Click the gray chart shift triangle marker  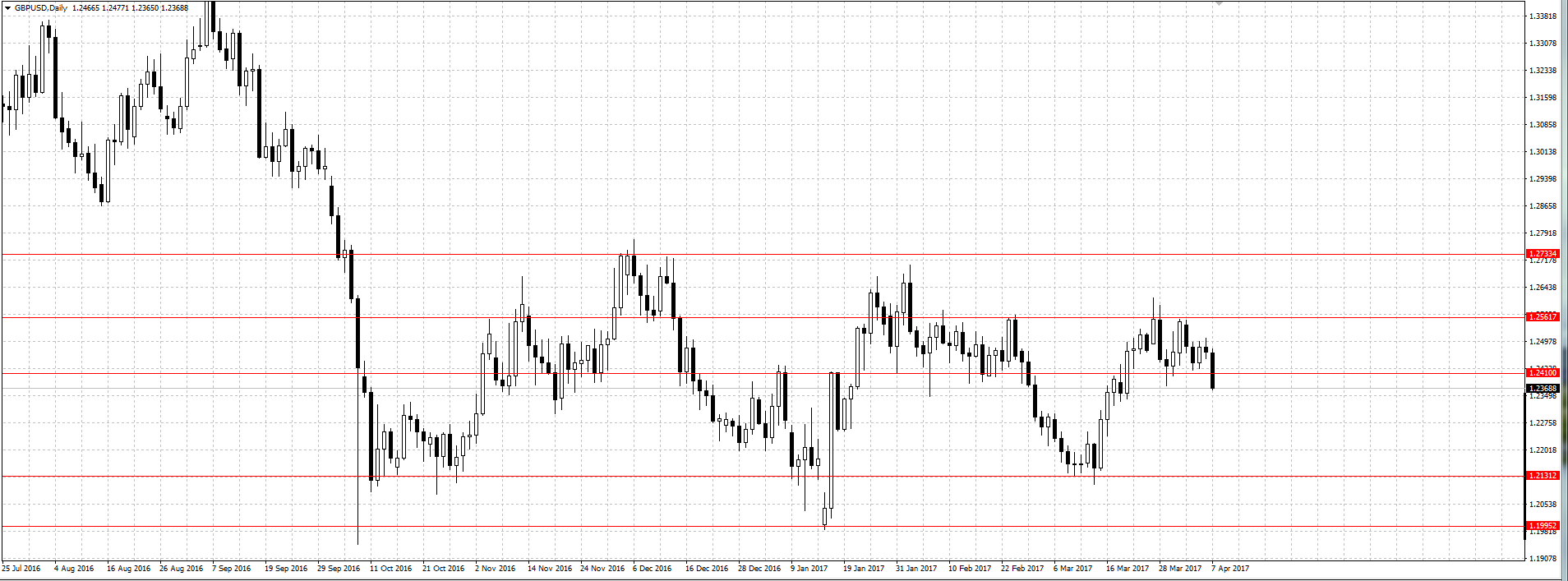point(1219,3)
